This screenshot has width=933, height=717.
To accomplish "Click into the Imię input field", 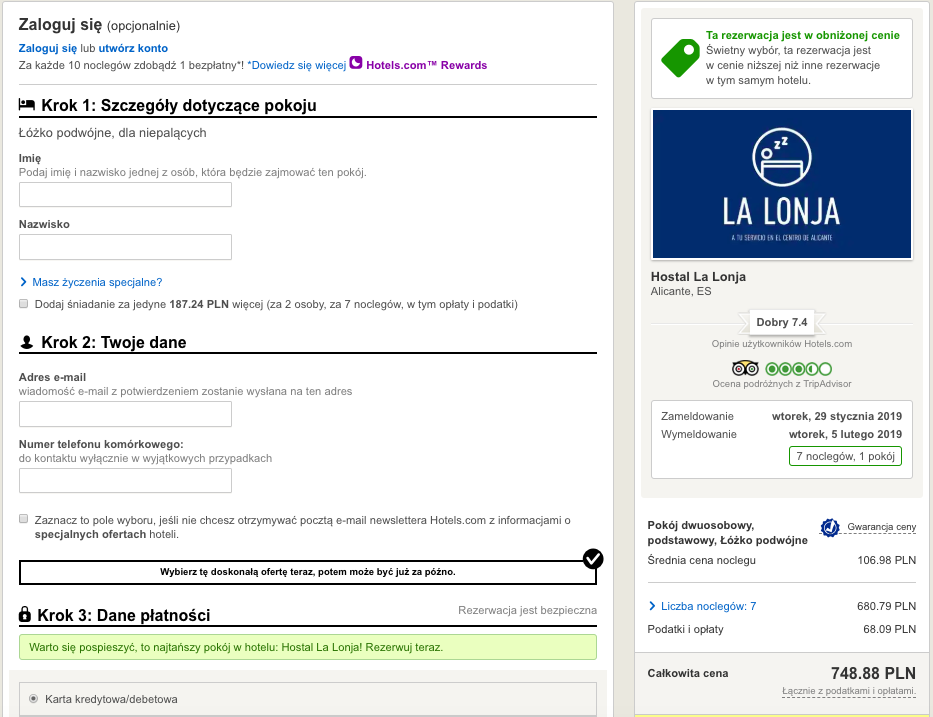I will pos(125,194).
